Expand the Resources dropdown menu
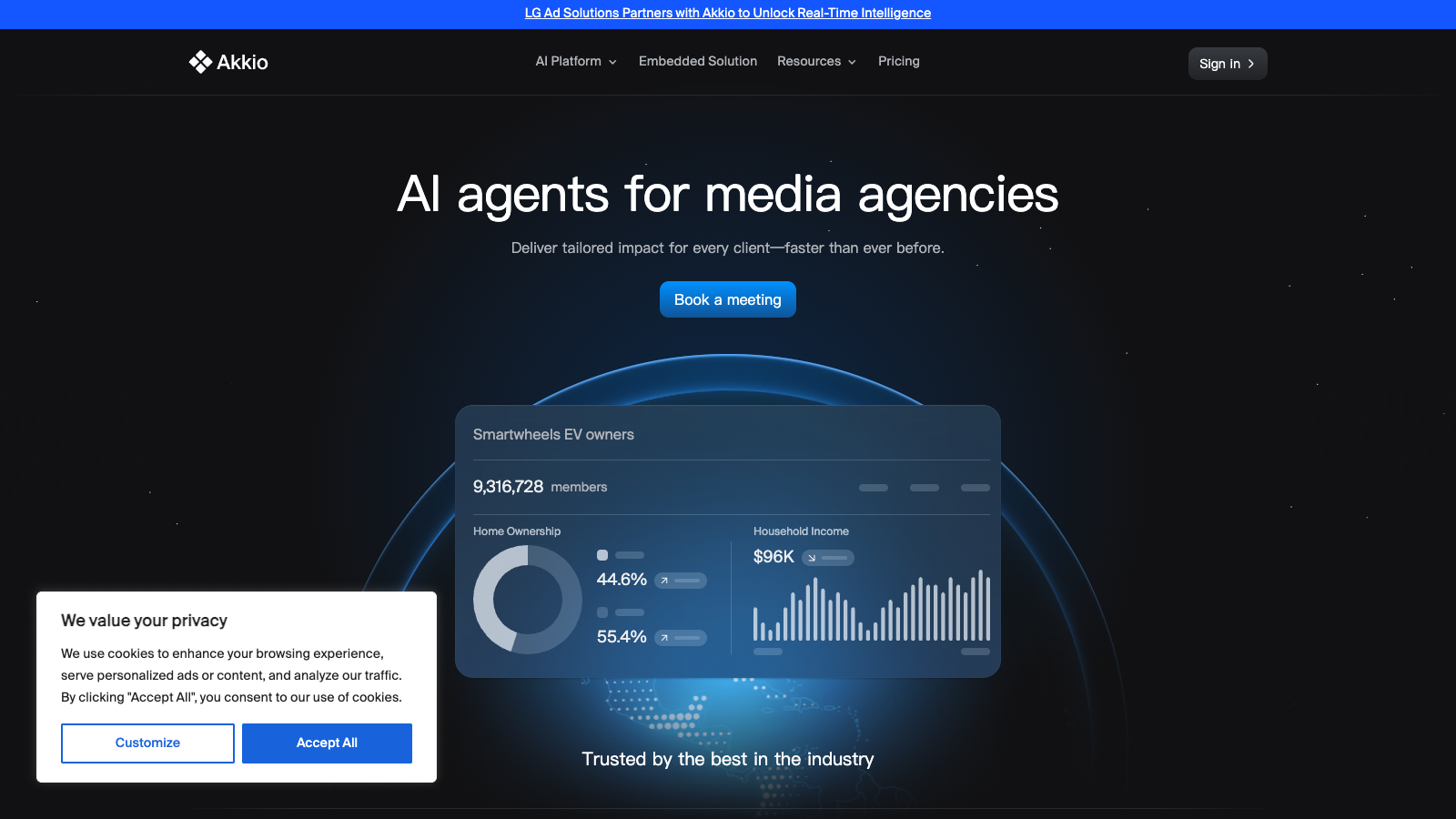The image size is (1456, 819). [816, 61]
